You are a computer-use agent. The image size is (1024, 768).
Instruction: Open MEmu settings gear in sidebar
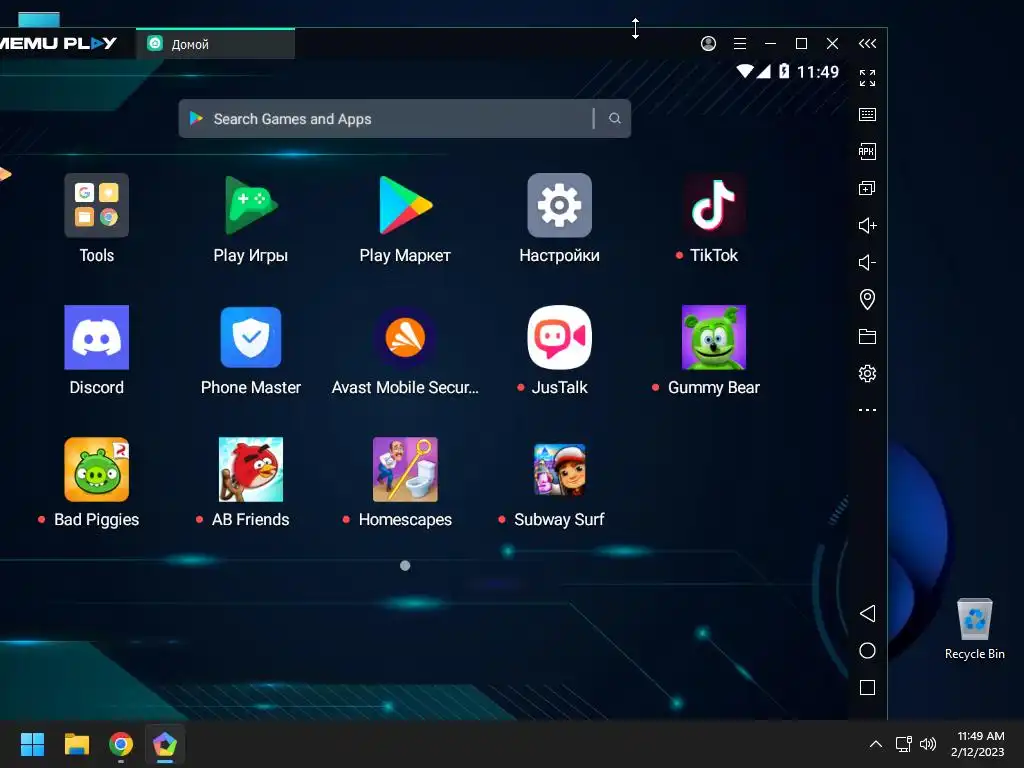click(x=867, y=374)
